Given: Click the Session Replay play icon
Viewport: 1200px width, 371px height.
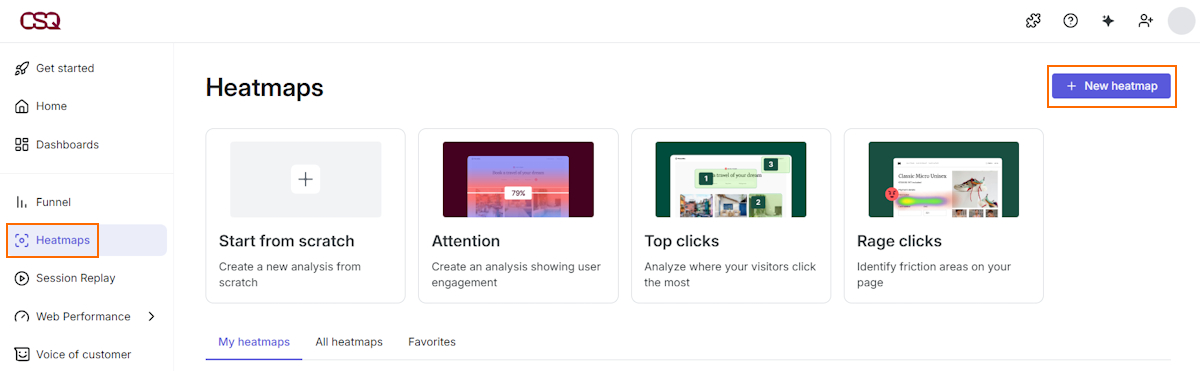Looking at the screenshot, I should tap(22, 278).
